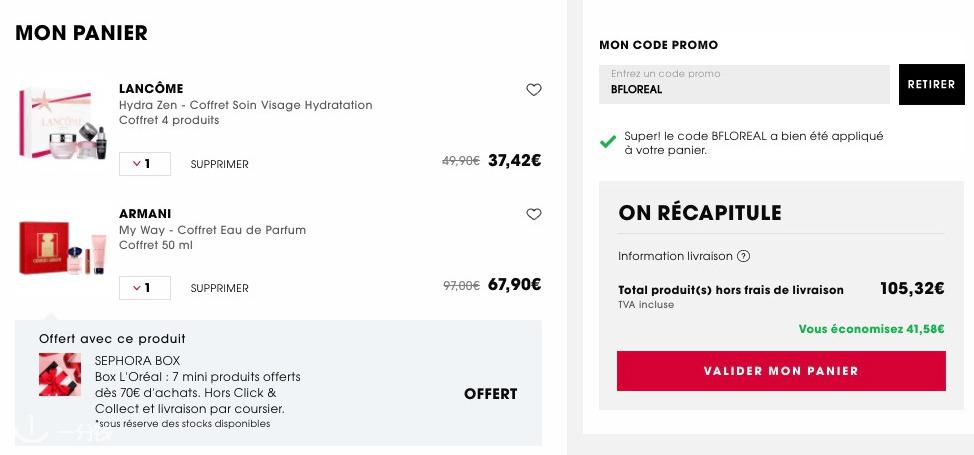This screenshot has height=455, width=974.
Task: Click VALIDER MON PANIER button
Action: tap(781, 371)
